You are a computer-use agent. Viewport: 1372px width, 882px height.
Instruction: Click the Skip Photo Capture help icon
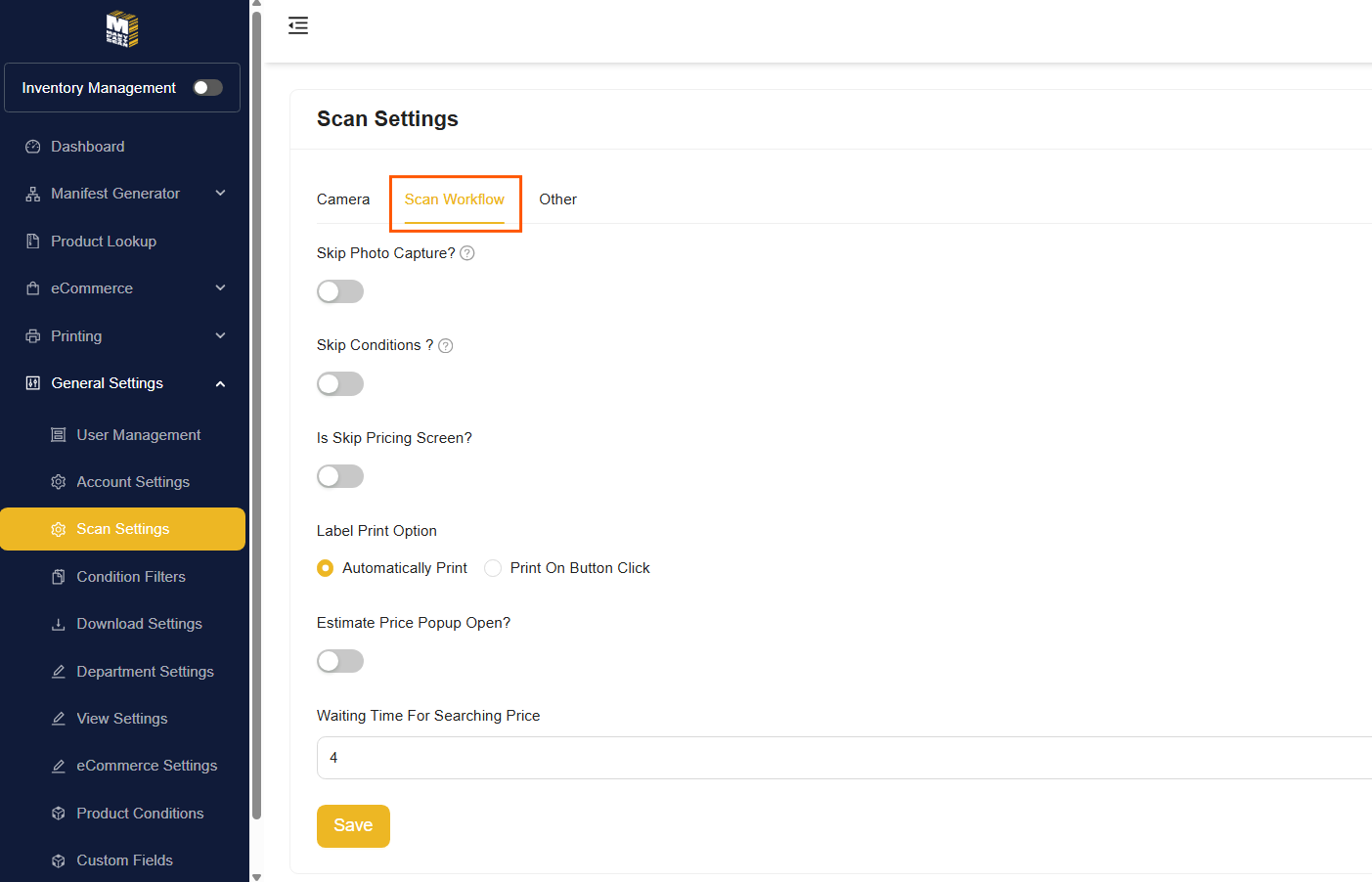[x=467, y=253]
